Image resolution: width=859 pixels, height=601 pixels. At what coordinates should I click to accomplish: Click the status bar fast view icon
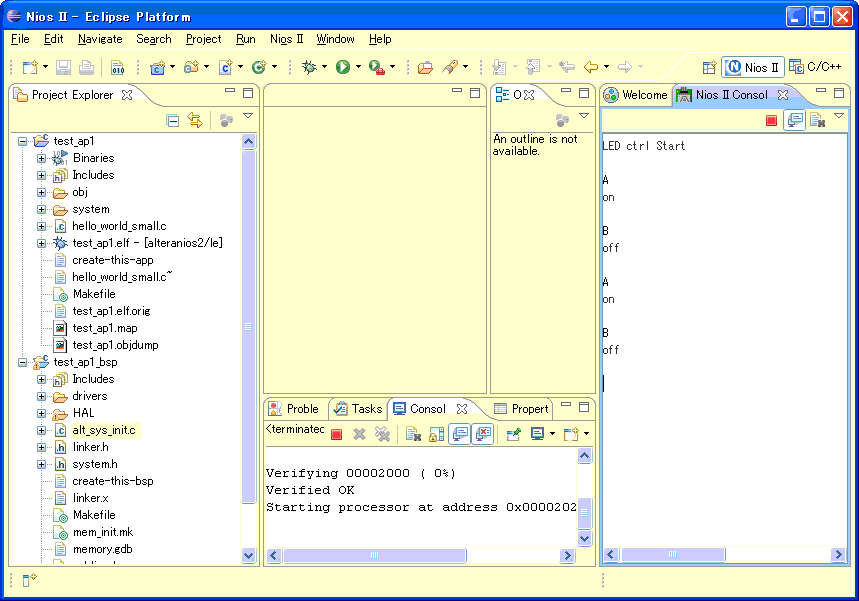pos(29,580)
